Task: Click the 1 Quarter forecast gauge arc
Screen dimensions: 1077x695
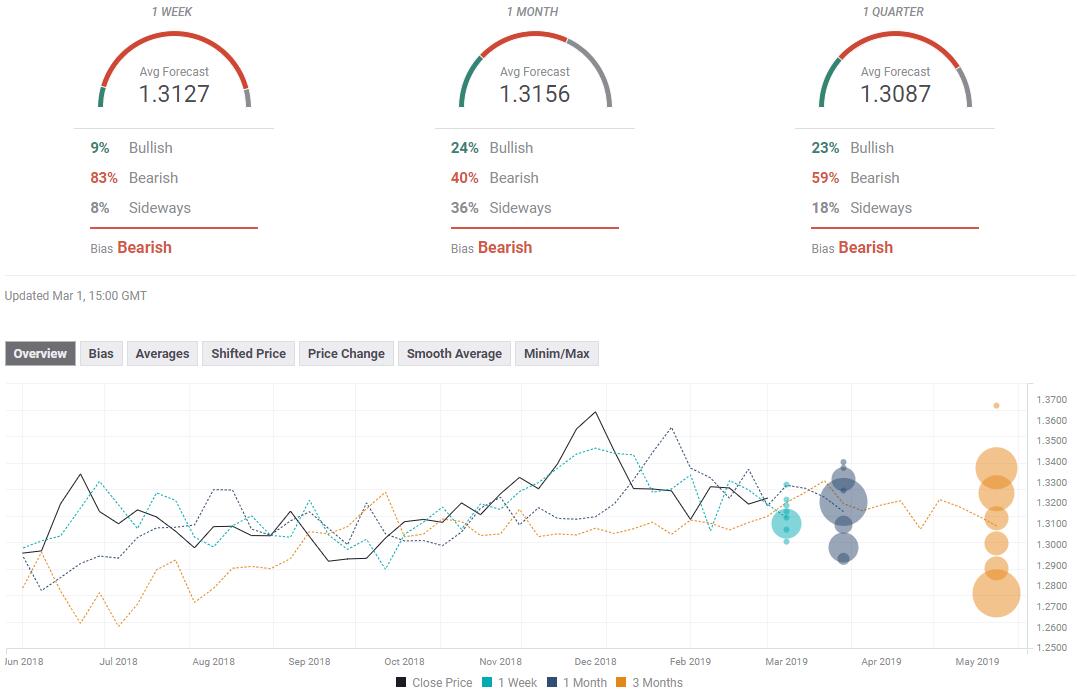Action: point(896,34)
